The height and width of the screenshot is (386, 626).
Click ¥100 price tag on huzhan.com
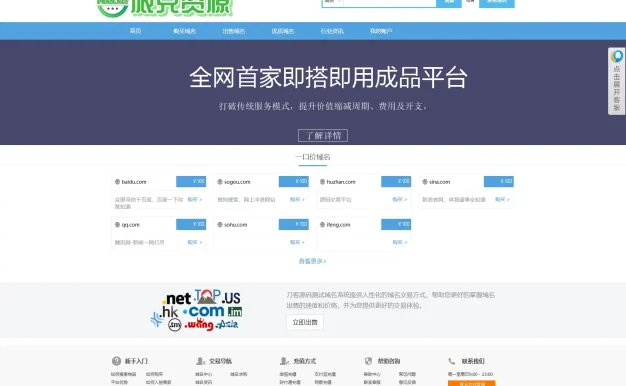[396, 181]
